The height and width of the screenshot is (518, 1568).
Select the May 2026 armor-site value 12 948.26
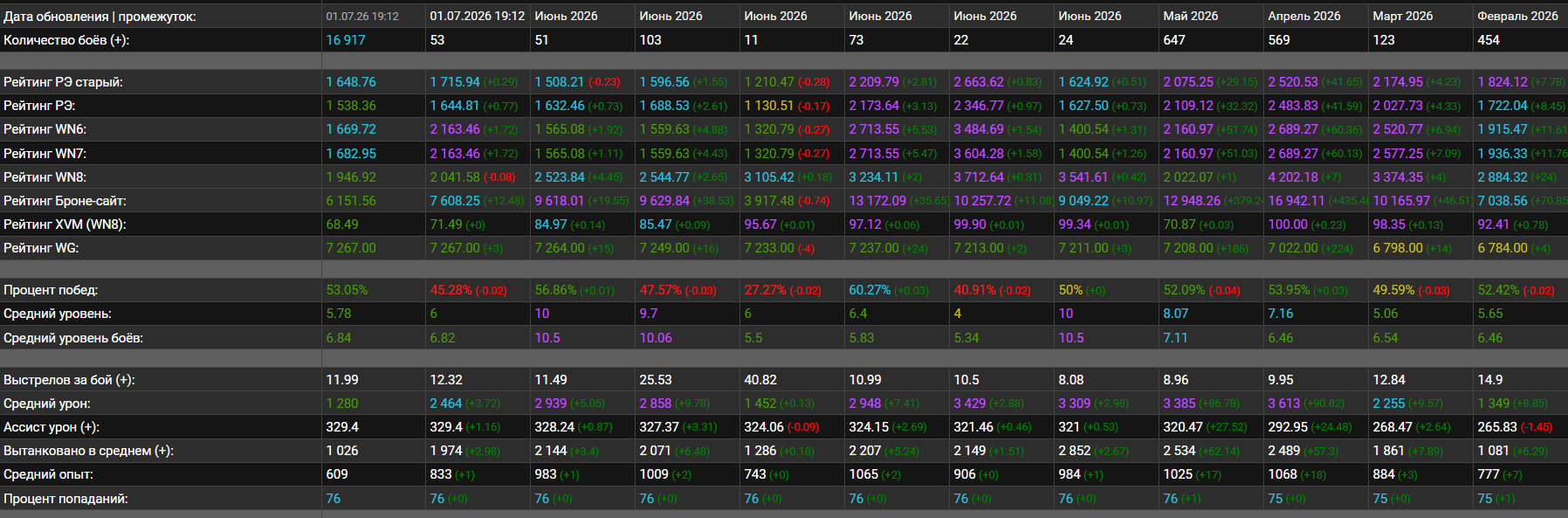click(x=1192, y=200)
